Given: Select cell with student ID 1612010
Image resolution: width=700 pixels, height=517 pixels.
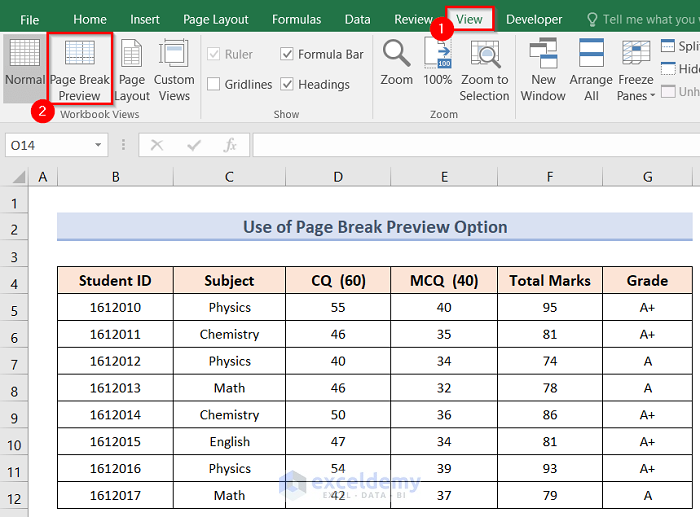Looking at the screenshot, I should 115,307.
